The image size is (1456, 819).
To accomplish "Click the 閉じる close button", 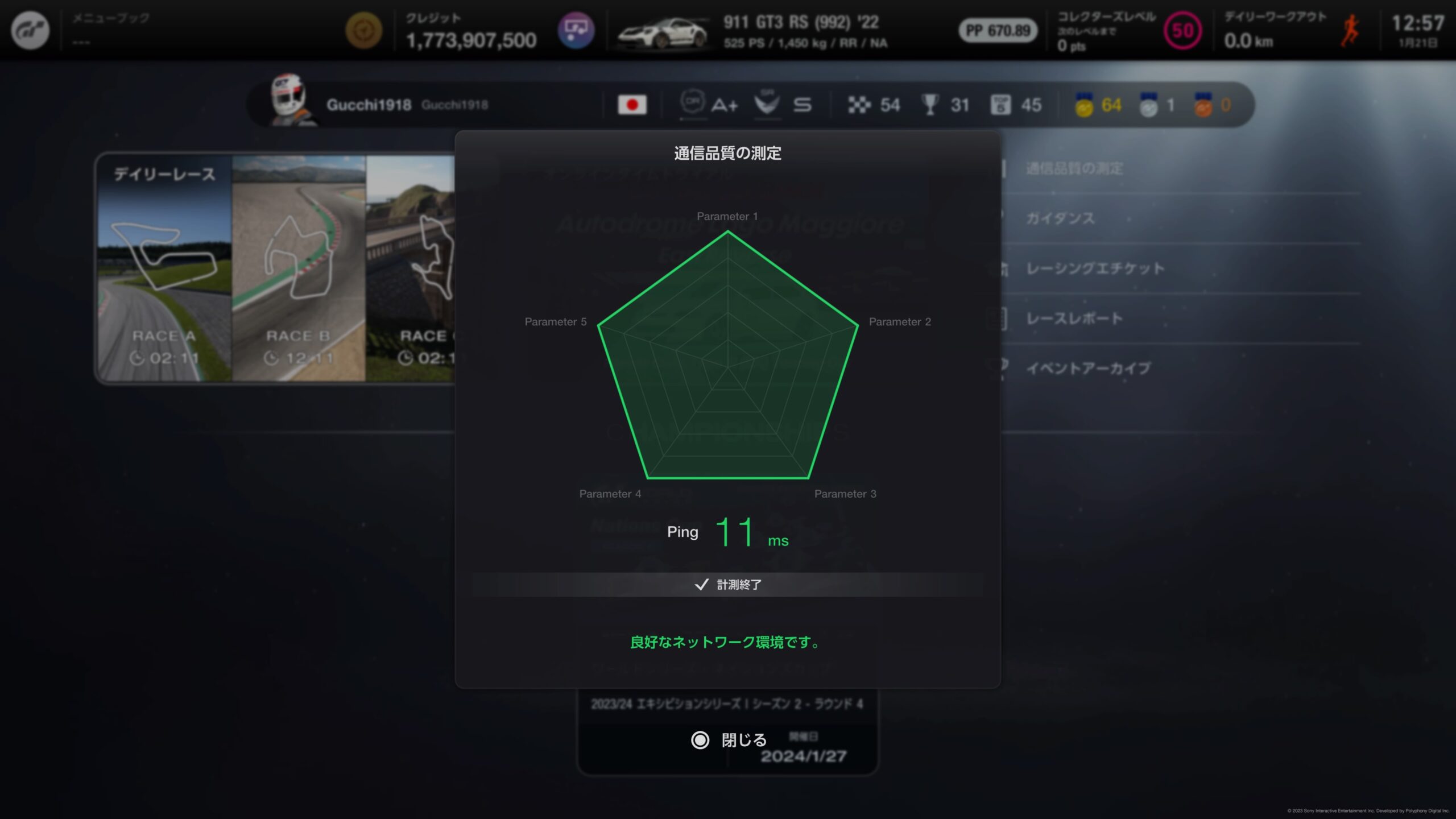I will [729, 740].
